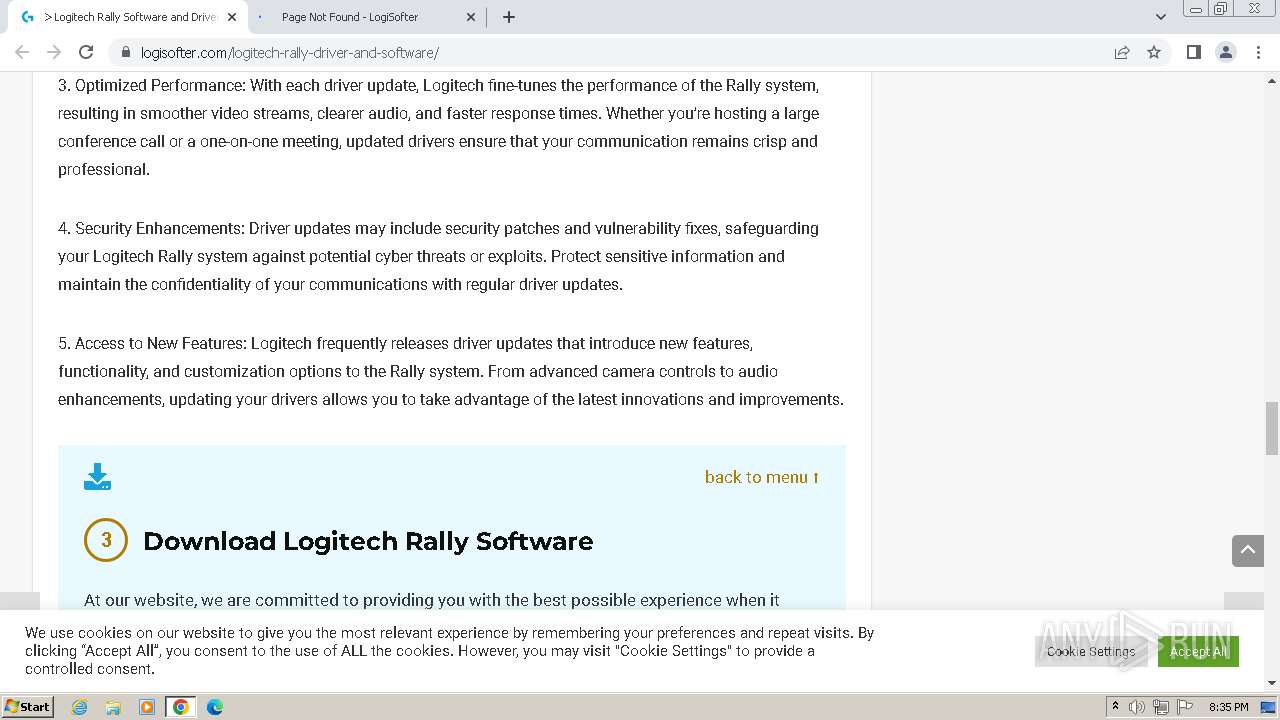Go back to previous page
Image resolution: width=1280 pixels, height=720 pixels.
point(22,52)
